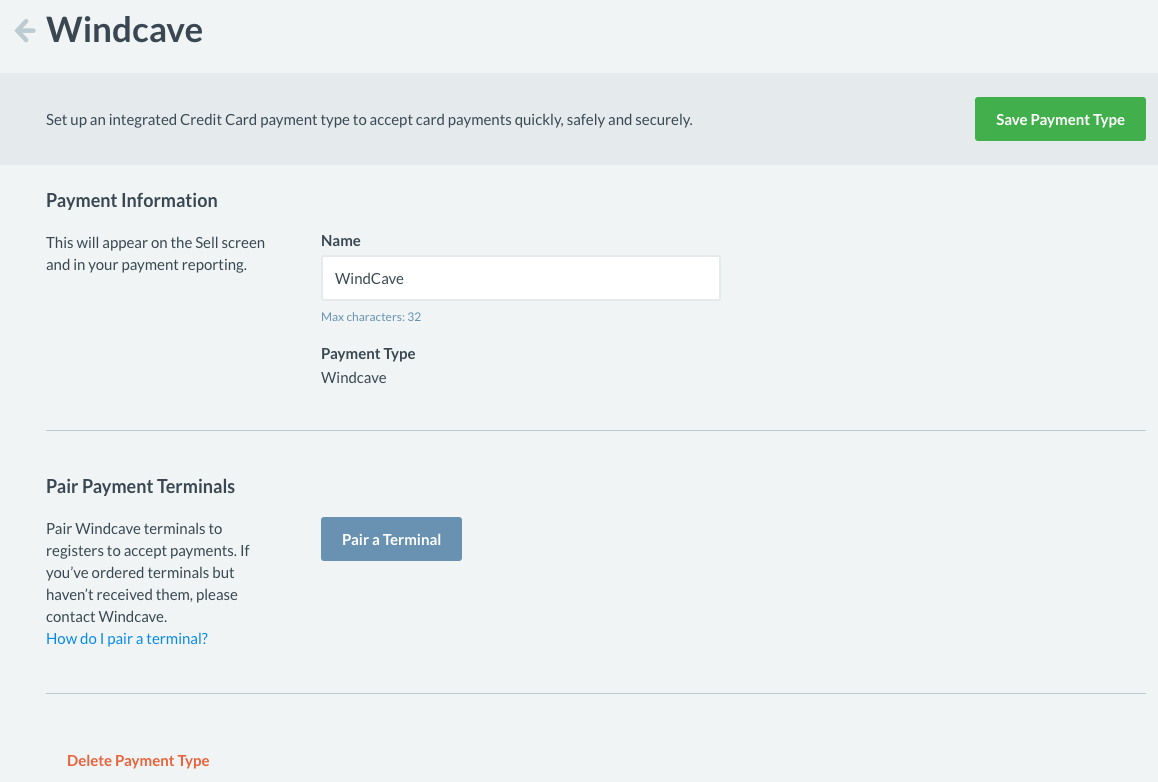Click the Windcave value under Payment Type
The width and height of the screenshot is (1158, 782).
point(354,378)
